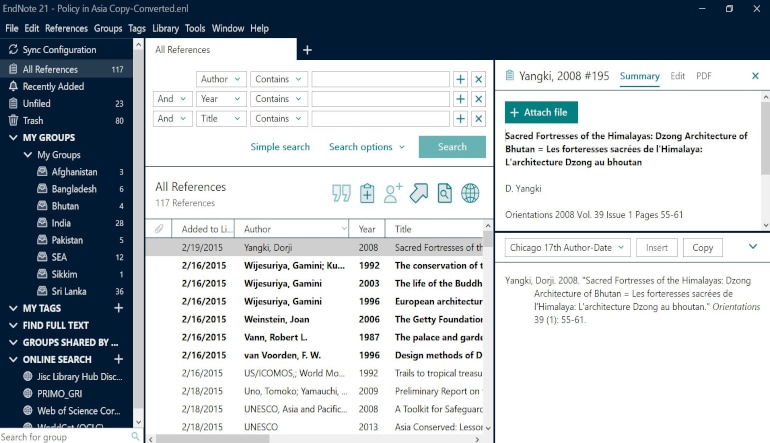Remove the Author search row
This screenshot has height=443, width=770.
[x=478, y=79]
